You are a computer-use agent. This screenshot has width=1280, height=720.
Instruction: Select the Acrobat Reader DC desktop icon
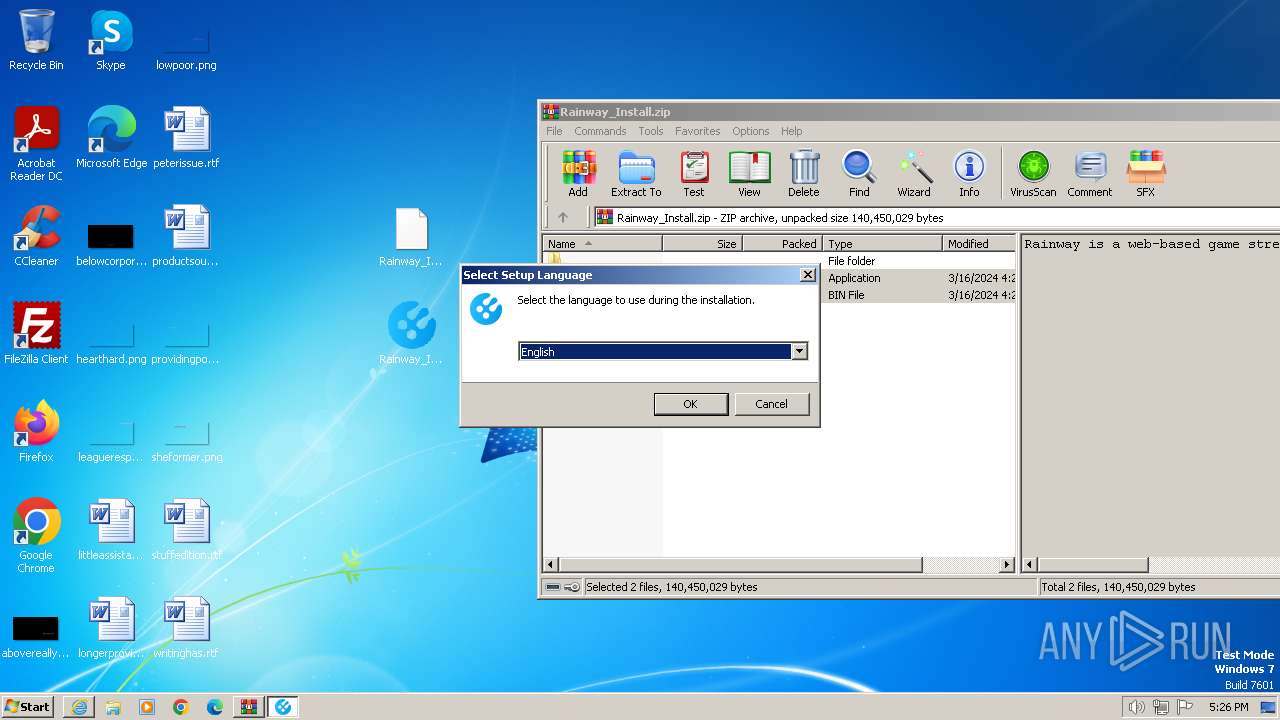click(36, 144)
